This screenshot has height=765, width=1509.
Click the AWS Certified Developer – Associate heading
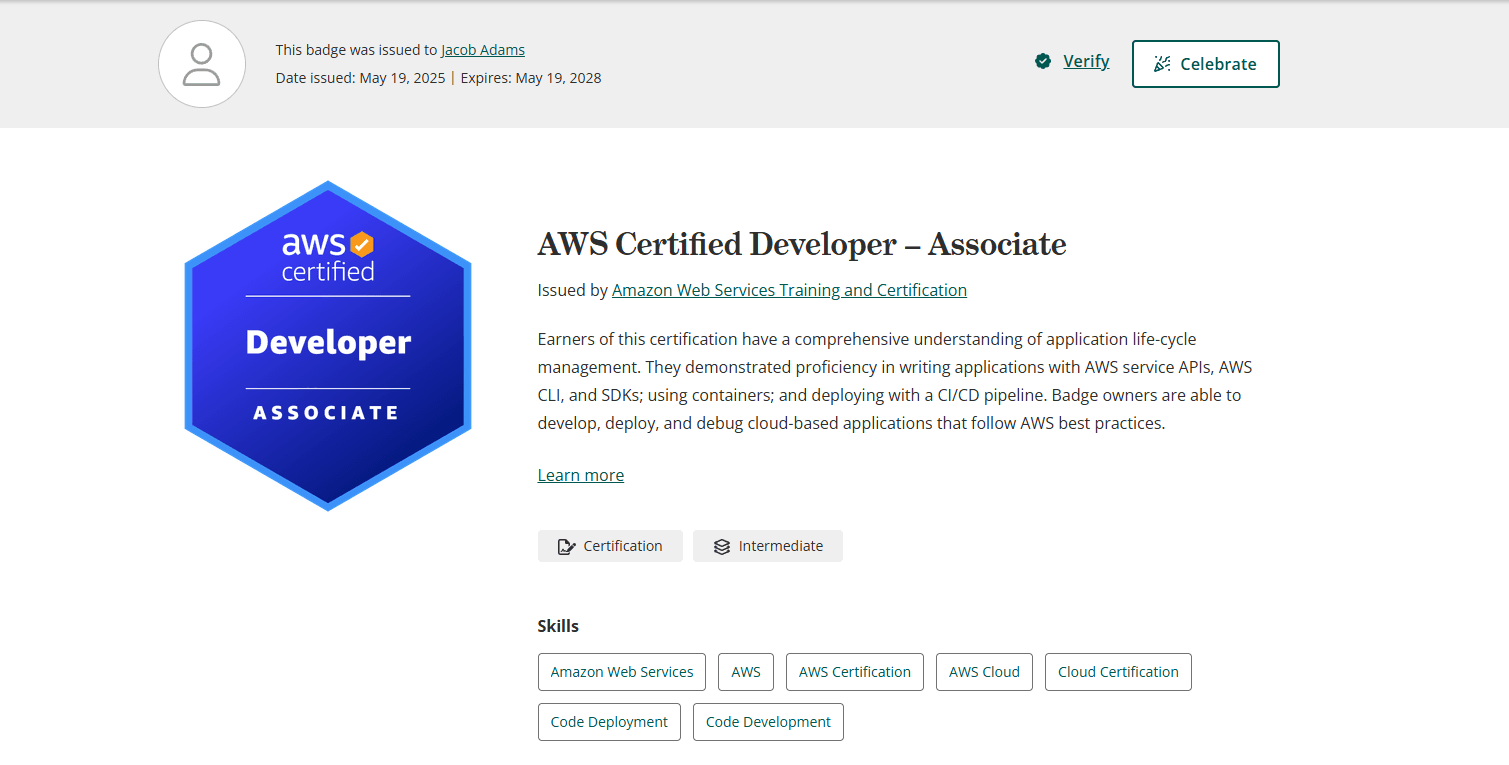click(x=802, y=244)
